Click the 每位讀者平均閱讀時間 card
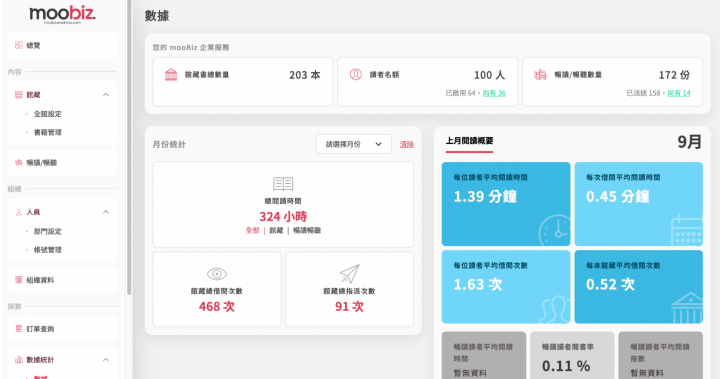This screenshot has height=379, width=720. pyautogui.click(x=506, y=204)
